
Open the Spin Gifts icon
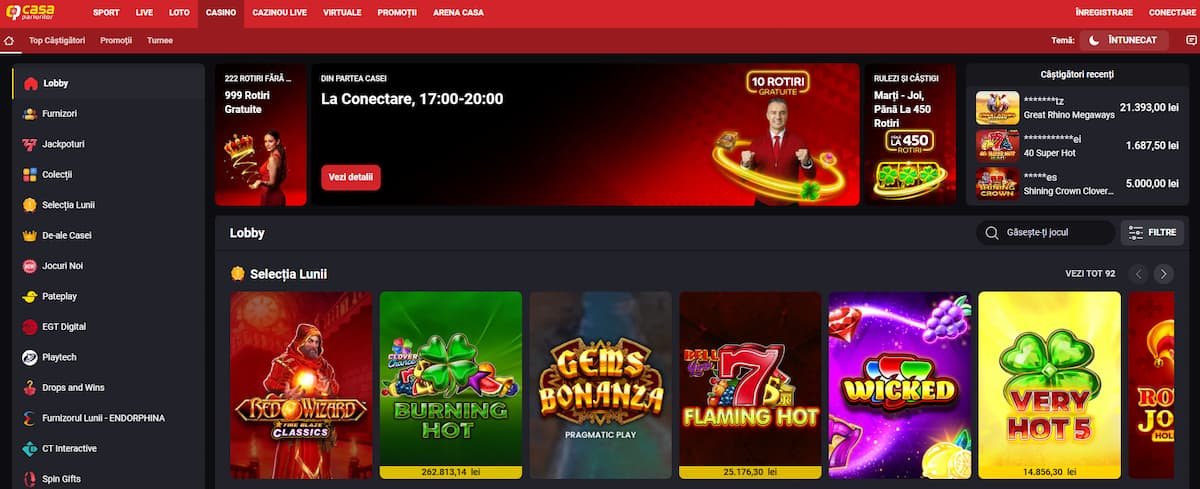point(30,479)
